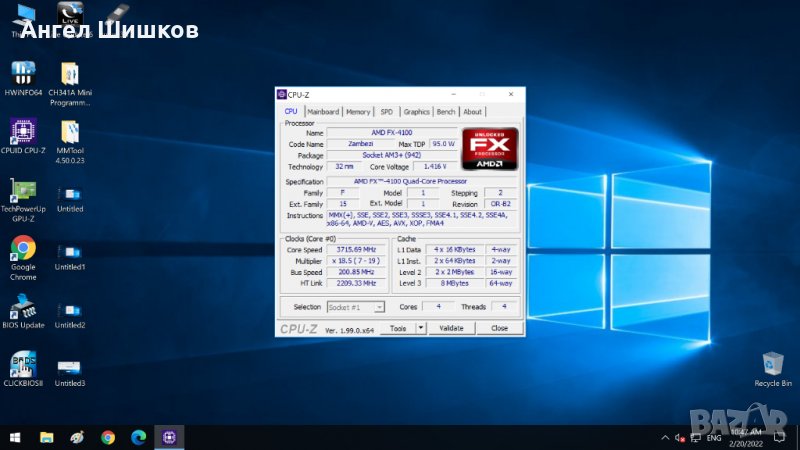The height and width of the screenshot is (450, 800).
Task: Open the Tools dropdown arrow
Action: (421, 328)
